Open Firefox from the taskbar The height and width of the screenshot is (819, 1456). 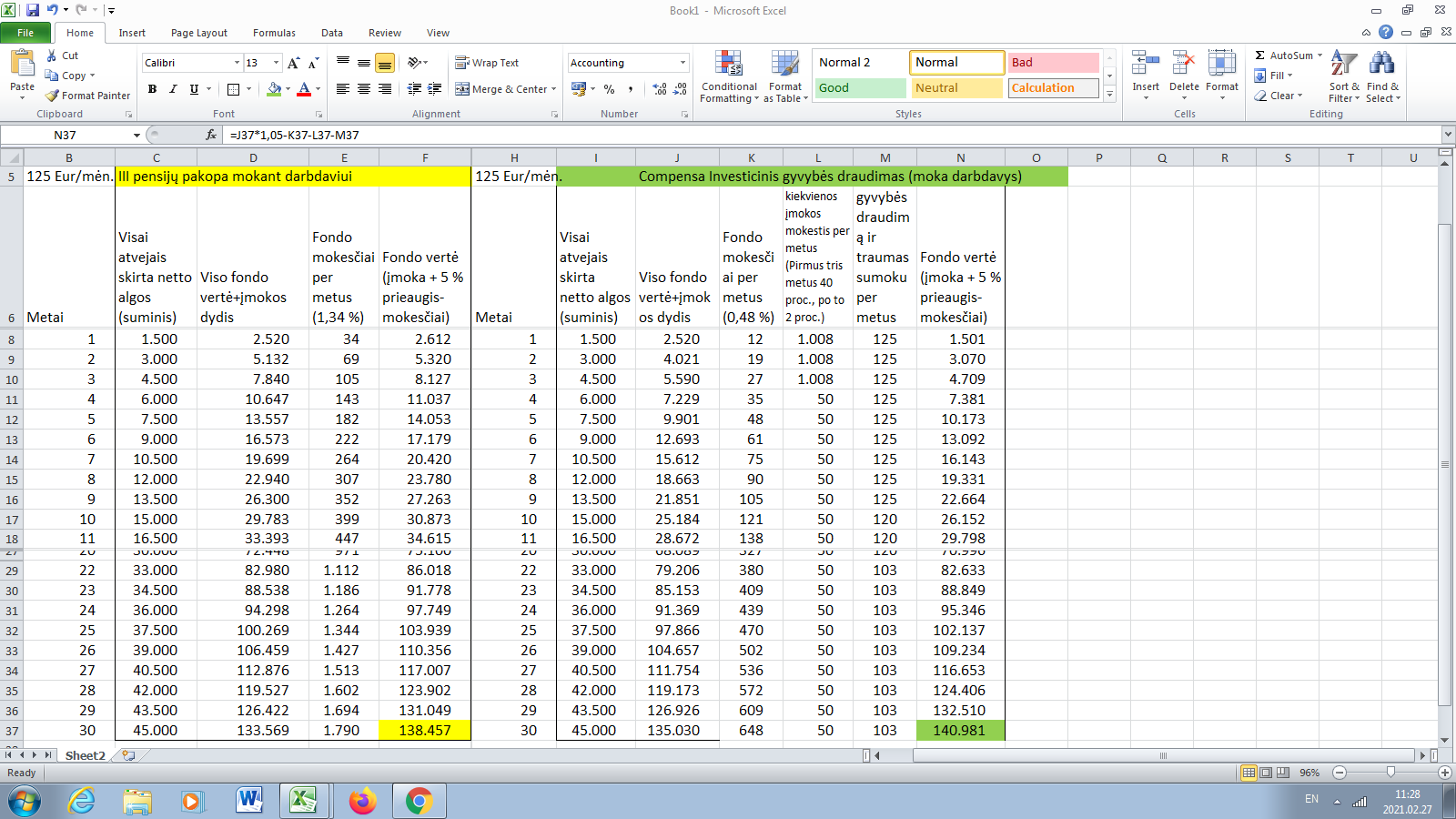(x=362, y=802)
